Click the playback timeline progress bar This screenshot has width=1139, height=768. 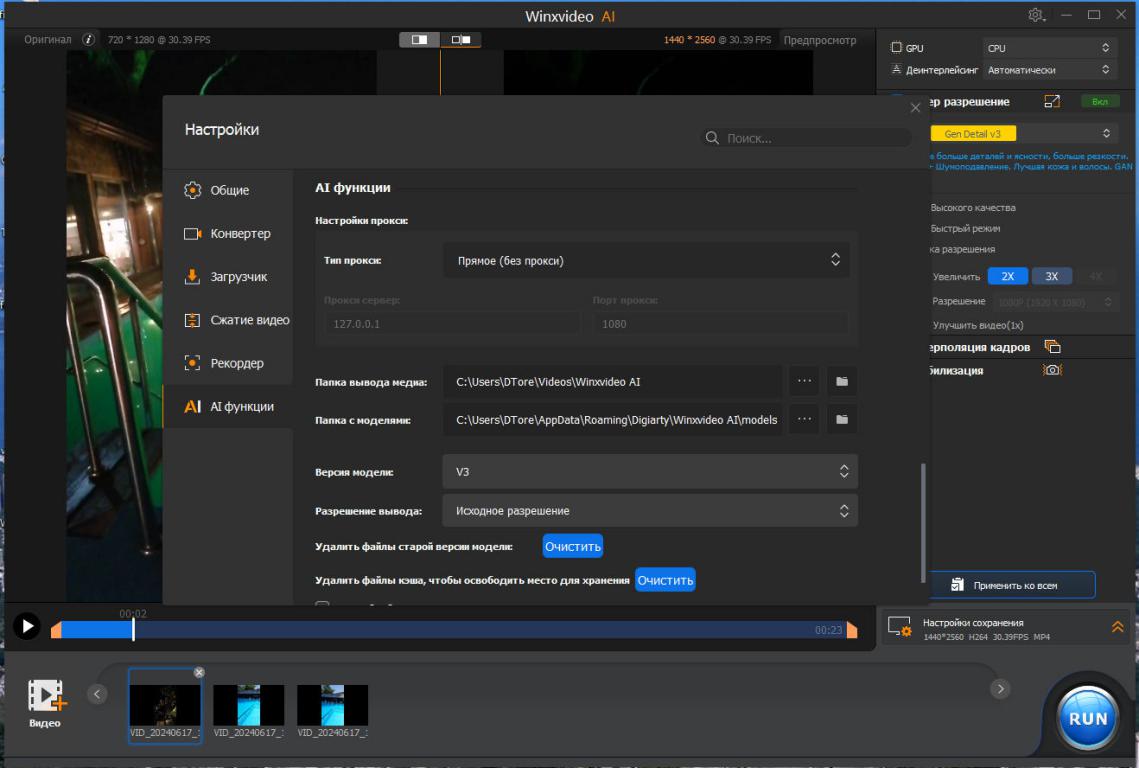point(450,629)
